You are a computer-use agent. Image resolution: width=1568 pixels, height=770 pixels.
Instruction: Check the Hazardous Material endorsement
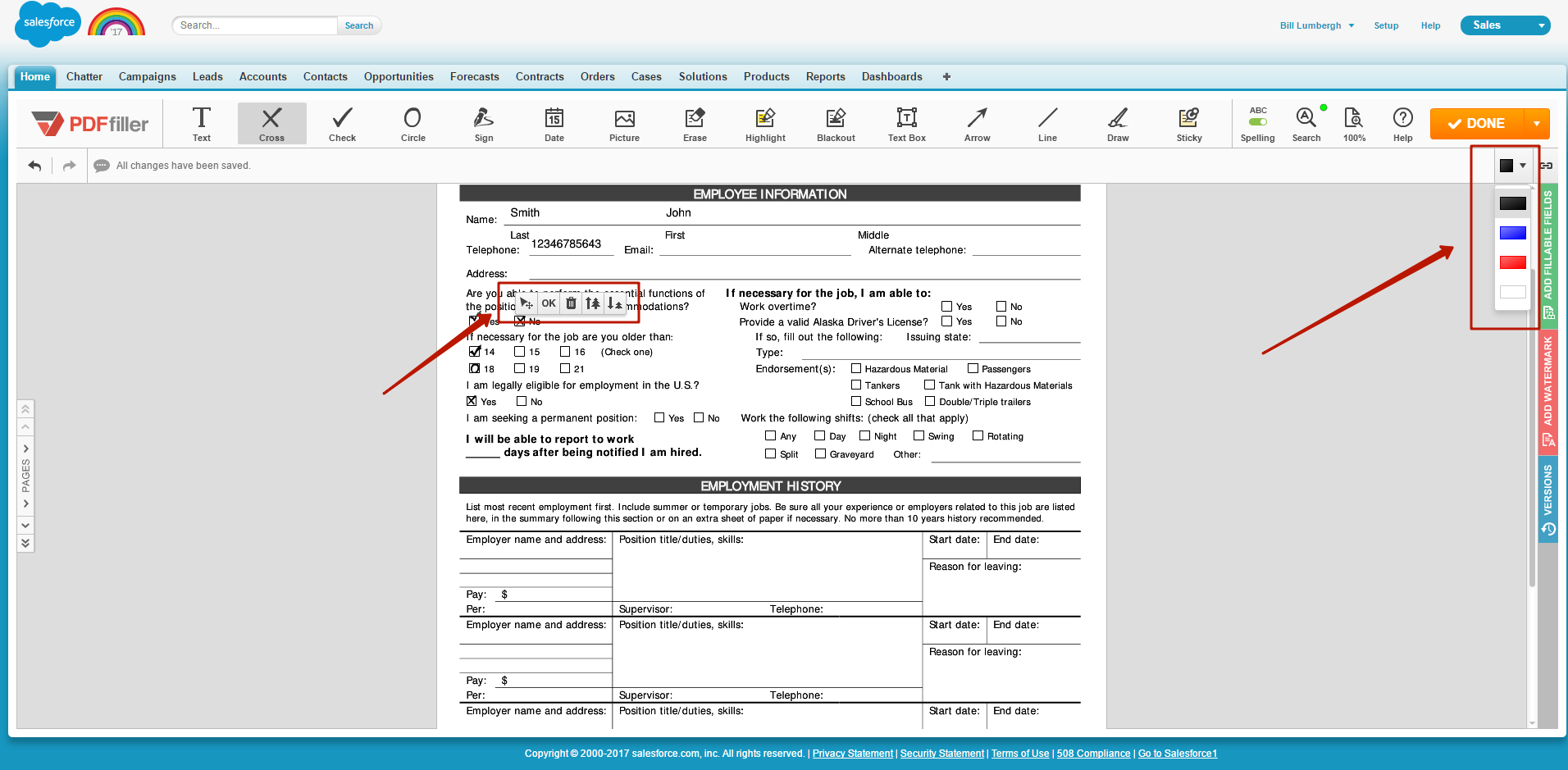pos(856,369)
